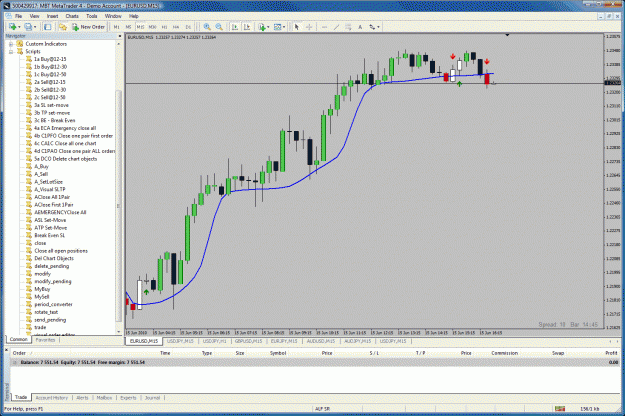
Task: Select the 1a Buy@12-15 script
Action: coord(50,59)
